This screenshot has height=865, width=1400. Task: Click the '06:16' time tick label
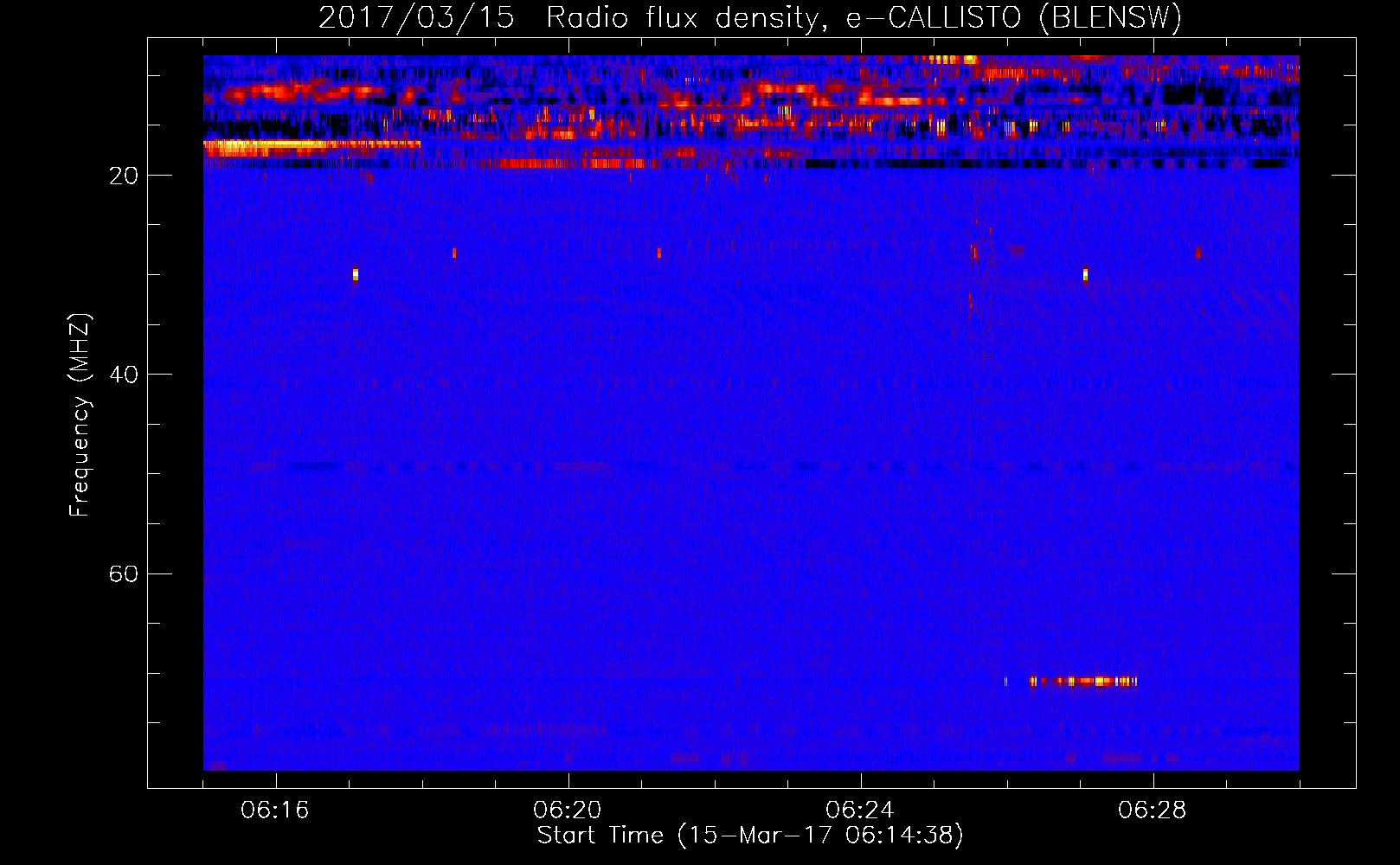pos(275,811)
